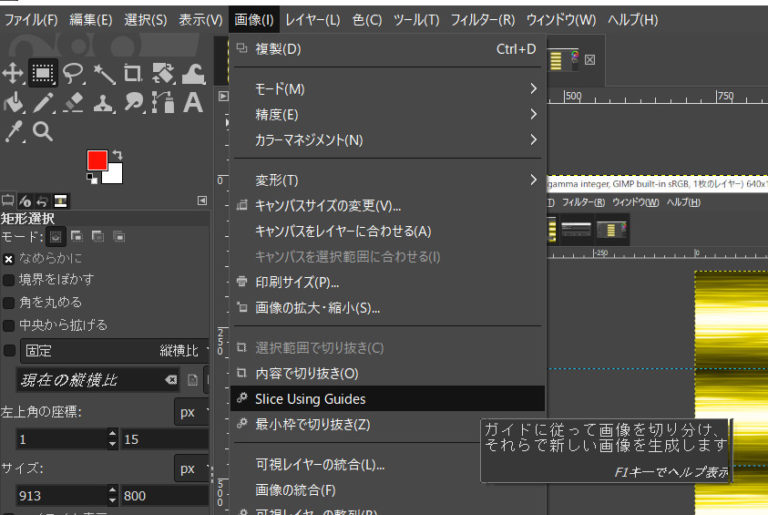Enable the 境界をぼかす checkbox

(x=9, y=279)
